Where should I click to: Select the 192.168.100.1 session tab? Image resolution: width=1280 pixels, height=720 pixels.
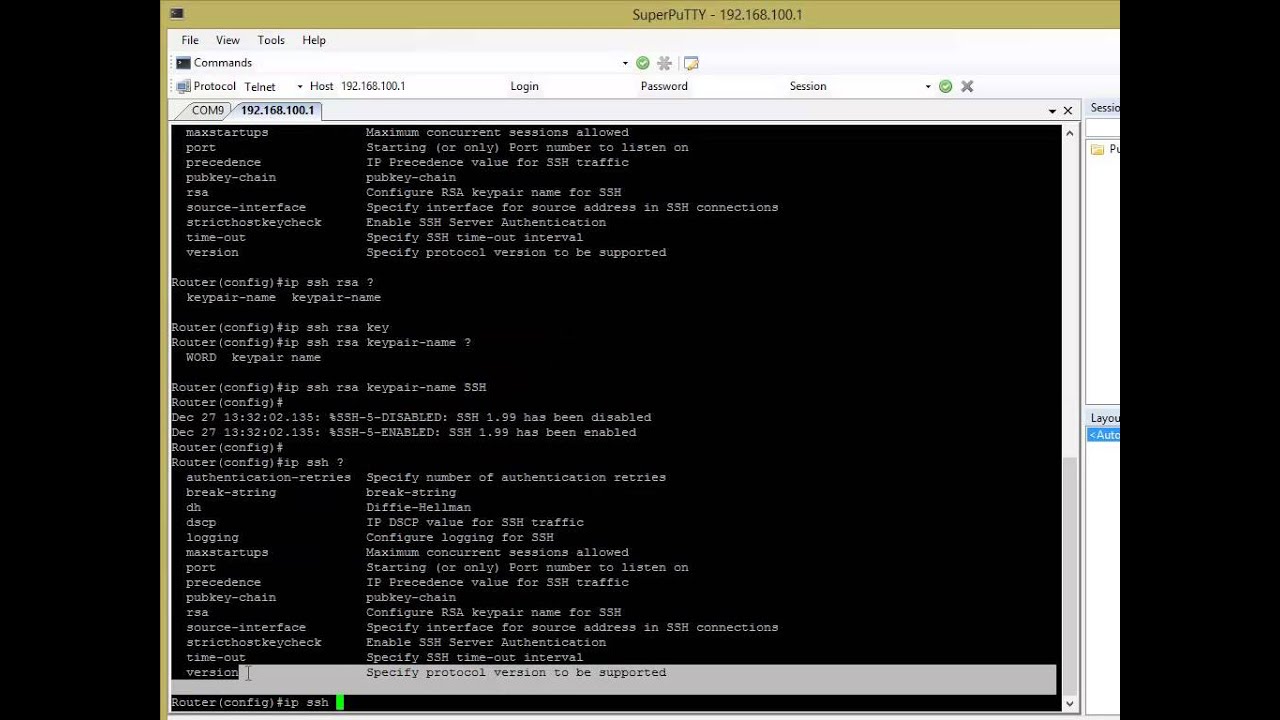[277, 110]
